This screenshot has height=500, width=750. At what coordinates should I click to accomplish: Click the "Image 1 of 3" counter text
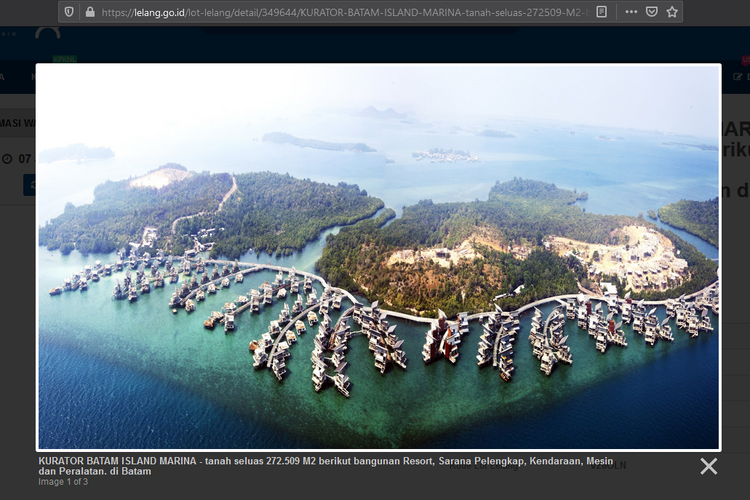(63, 482)
